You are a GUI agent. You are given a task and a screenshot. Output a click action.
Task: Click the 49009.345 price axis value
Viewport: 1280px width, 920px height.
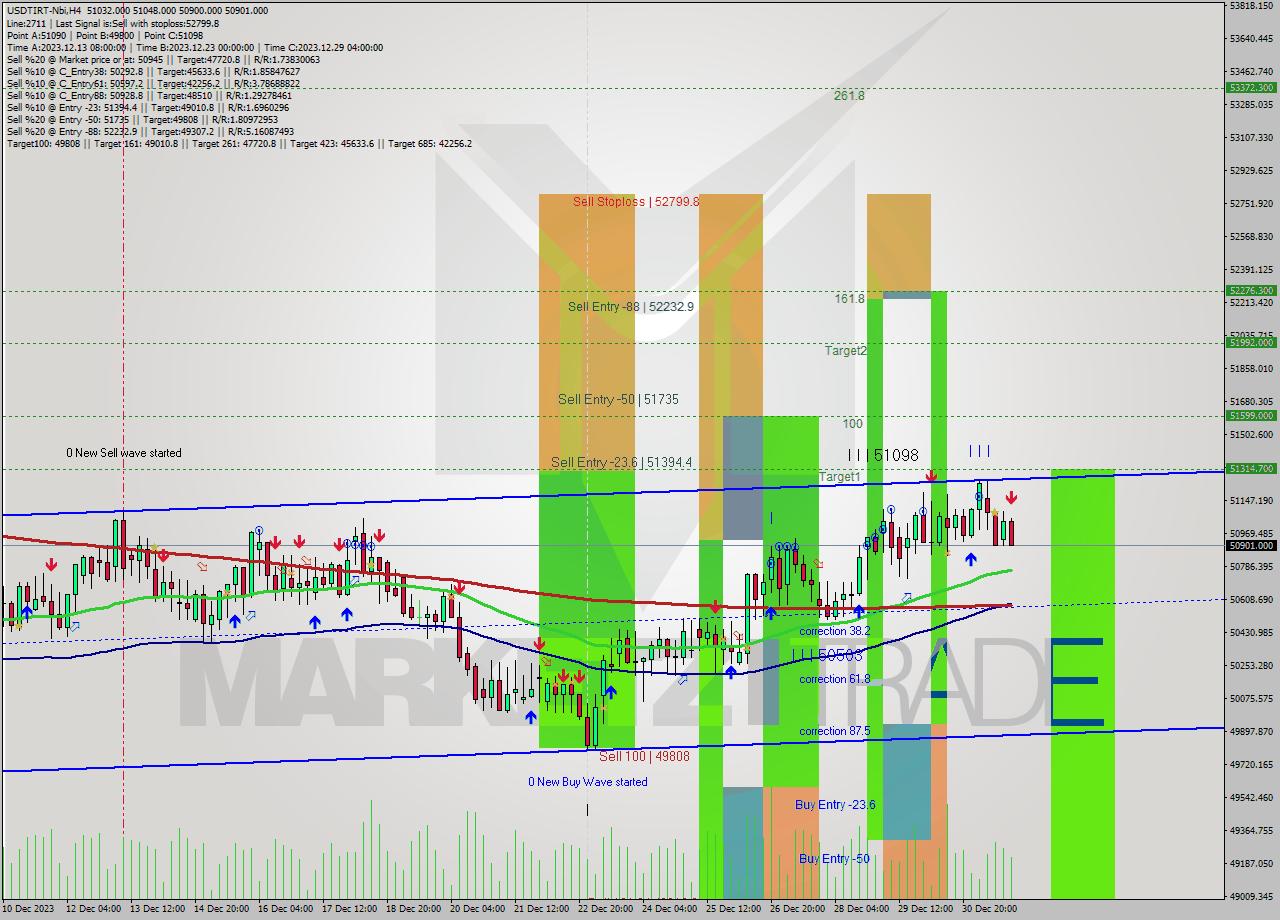point(1250,896)
